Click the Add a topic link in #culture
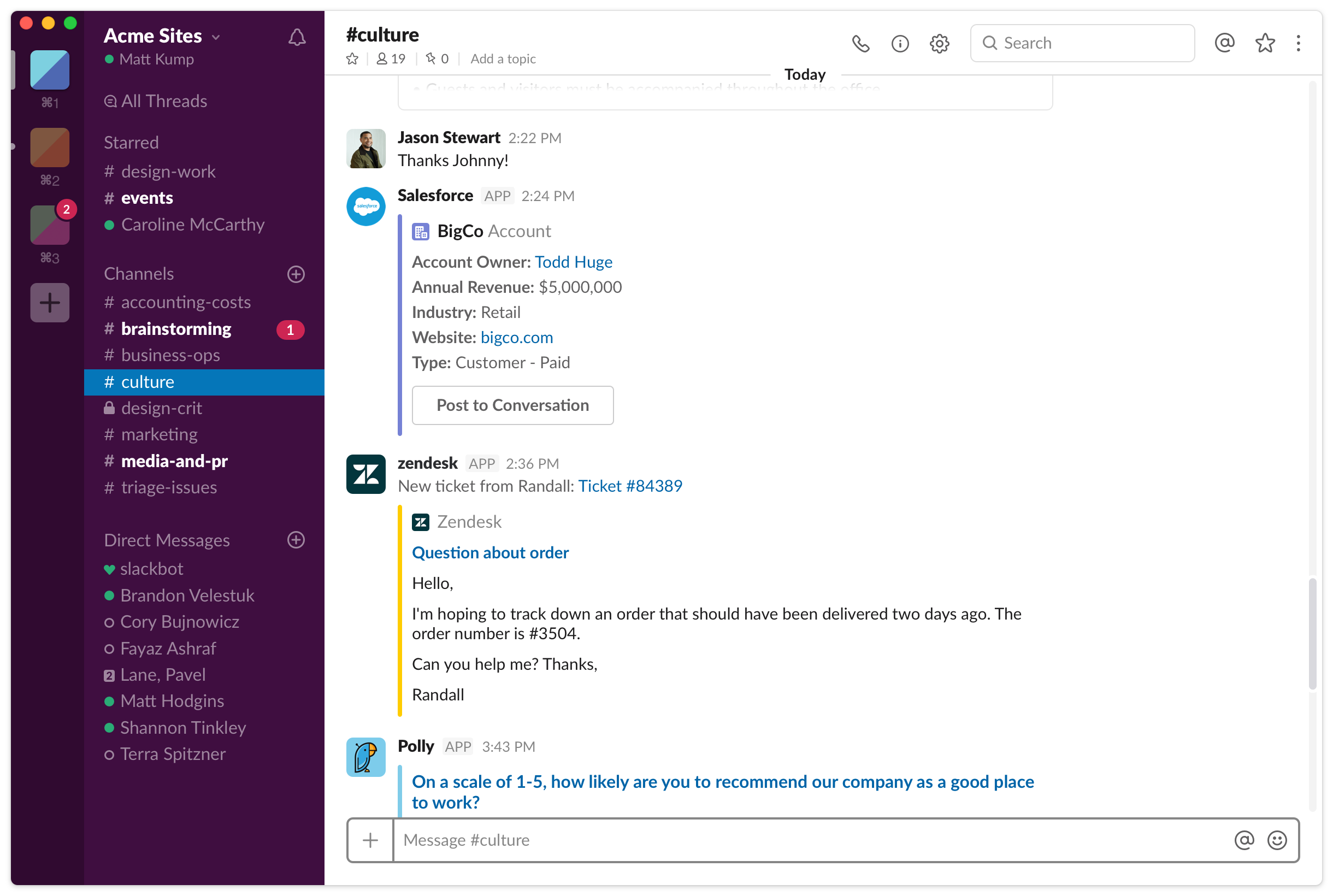This screenshot has height=896, width=1333. [503, 58]
